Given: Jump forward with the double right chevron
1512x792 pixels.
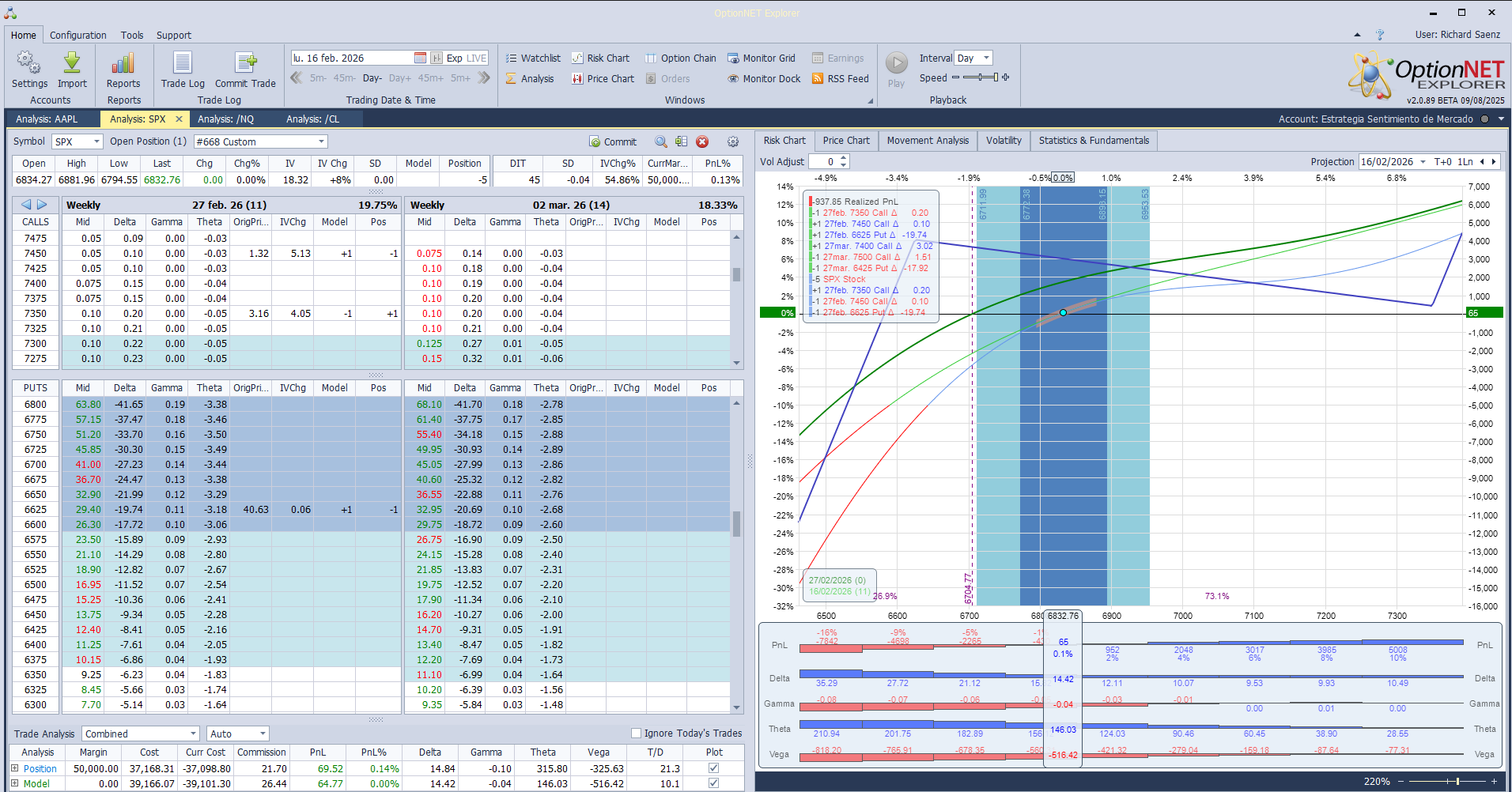Looking at the screenshot, I should 484,77.
